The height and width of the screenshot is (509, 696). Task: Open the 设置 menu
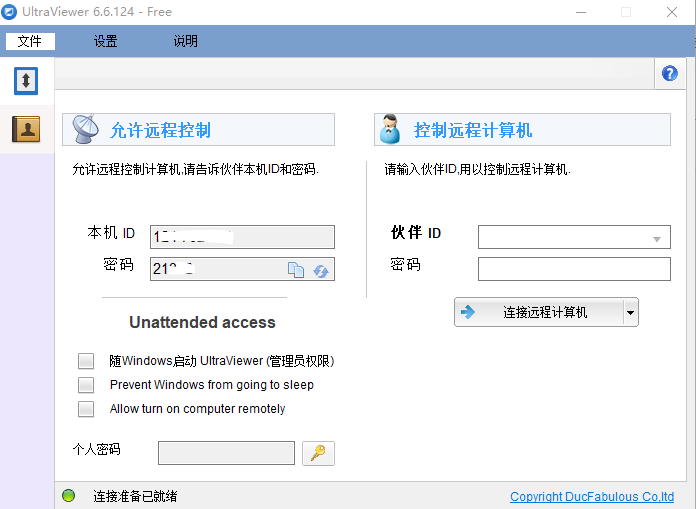click(105, 41)
